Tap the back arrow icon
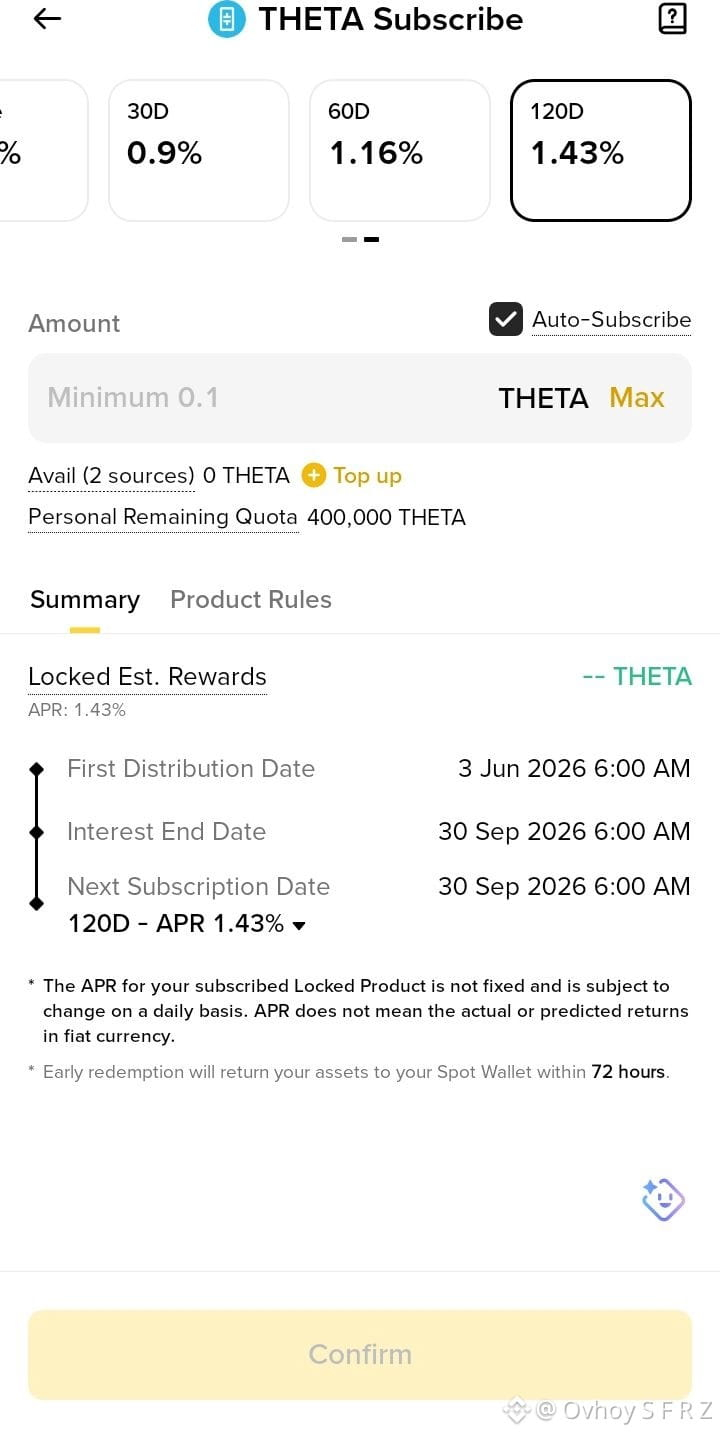This screenshot has width=720, height=1435. pos(47,18)
